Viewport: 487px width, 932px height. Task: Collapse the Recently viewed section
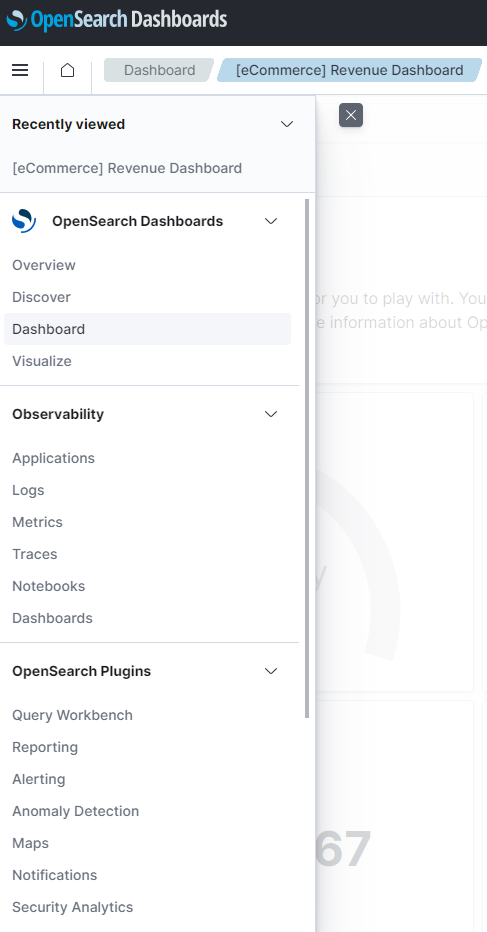coord(287,124)
